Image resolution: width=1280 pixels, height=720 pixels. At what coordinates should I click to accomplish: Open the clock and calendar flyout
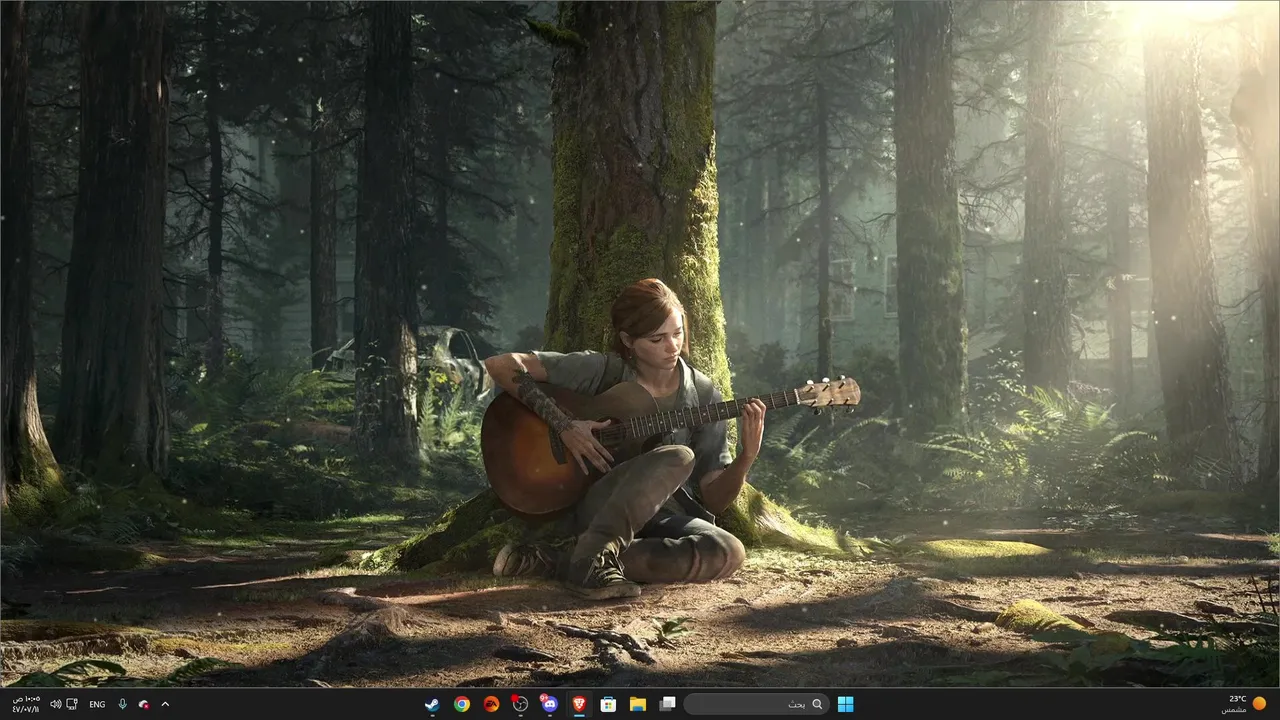[26, 704]
